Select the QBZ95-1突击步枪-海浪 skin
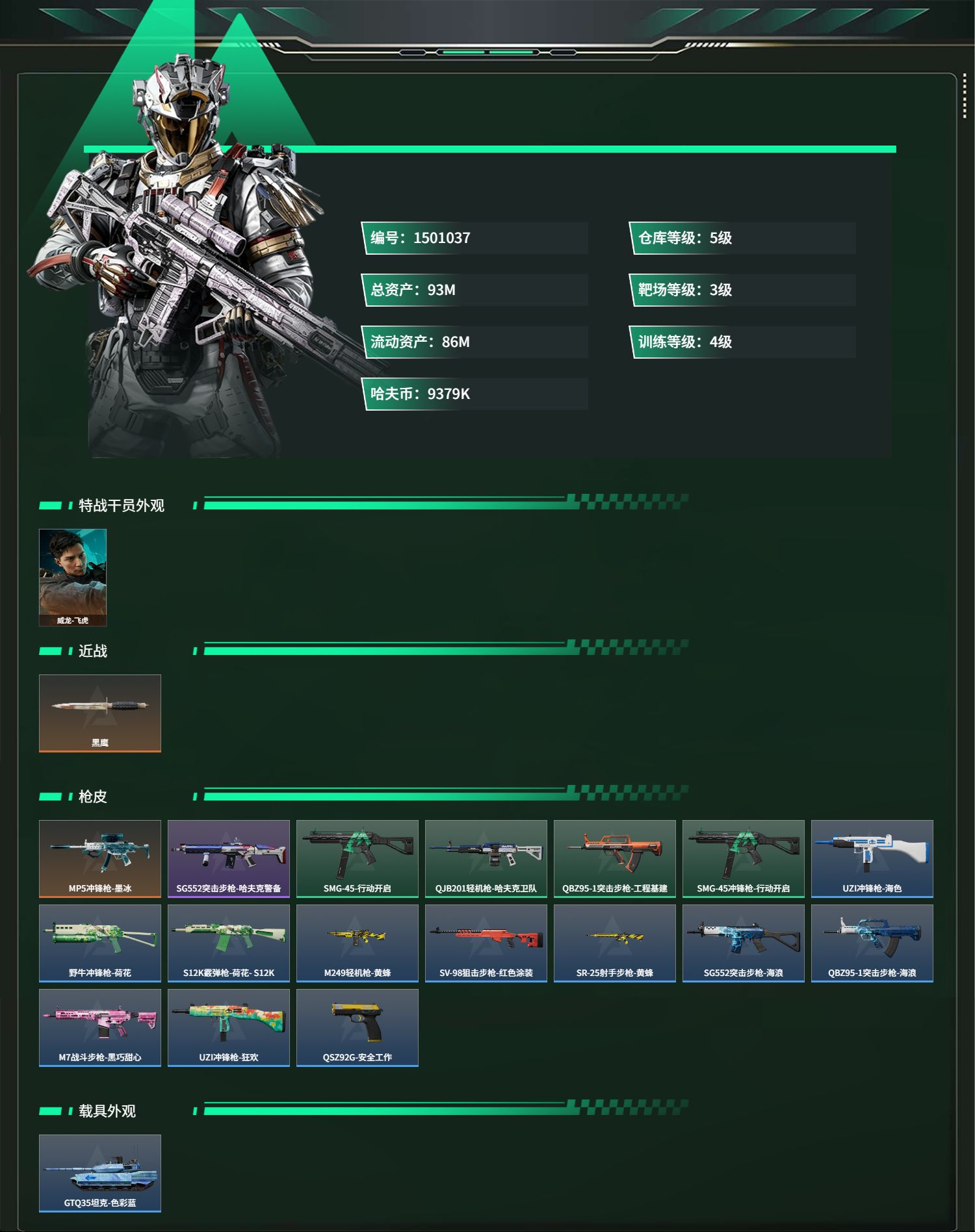This screenshot has height=1232, width=975. coord(872,943)
